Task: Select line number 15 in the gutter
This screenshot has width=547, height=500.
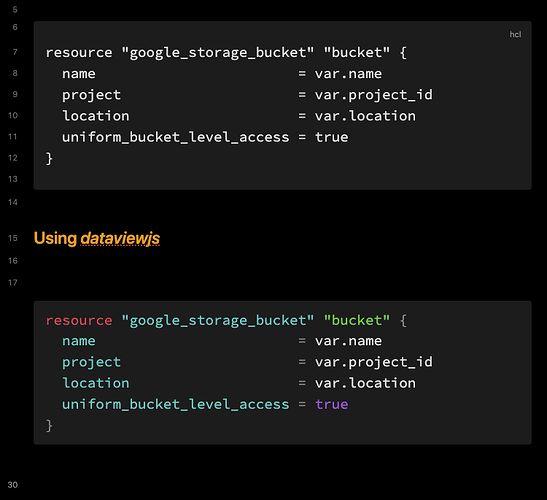Action: coord(13,238)
